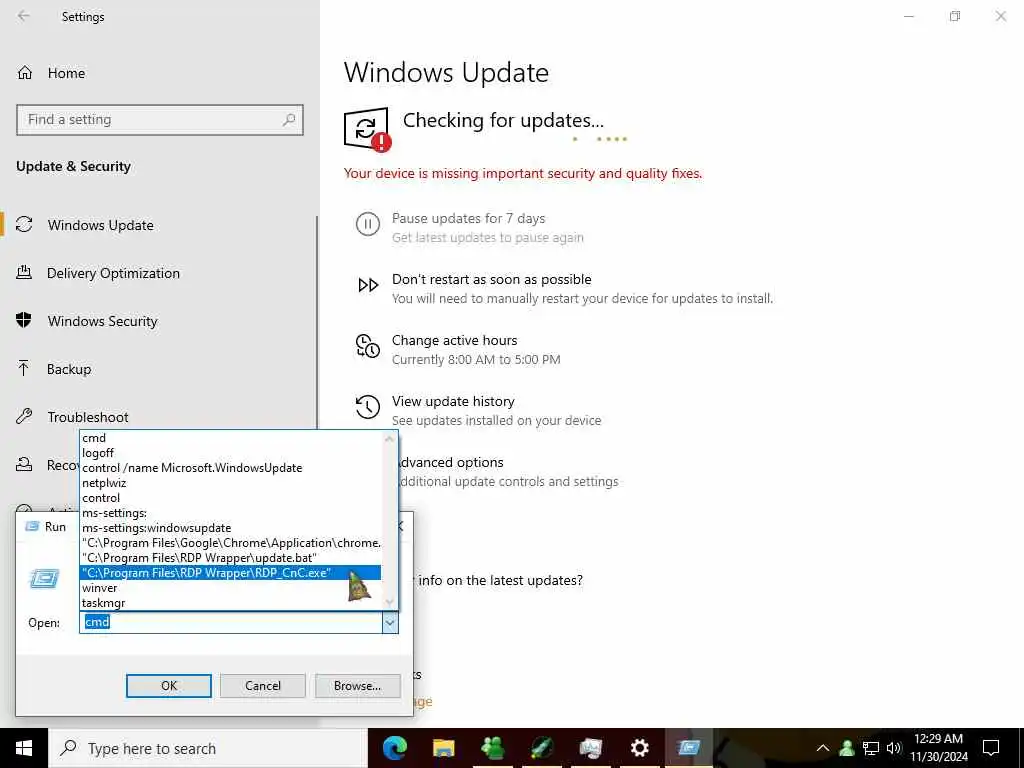Select winver in Run history list
Viewport: 1024px width, 768px height.
point(231,588)
